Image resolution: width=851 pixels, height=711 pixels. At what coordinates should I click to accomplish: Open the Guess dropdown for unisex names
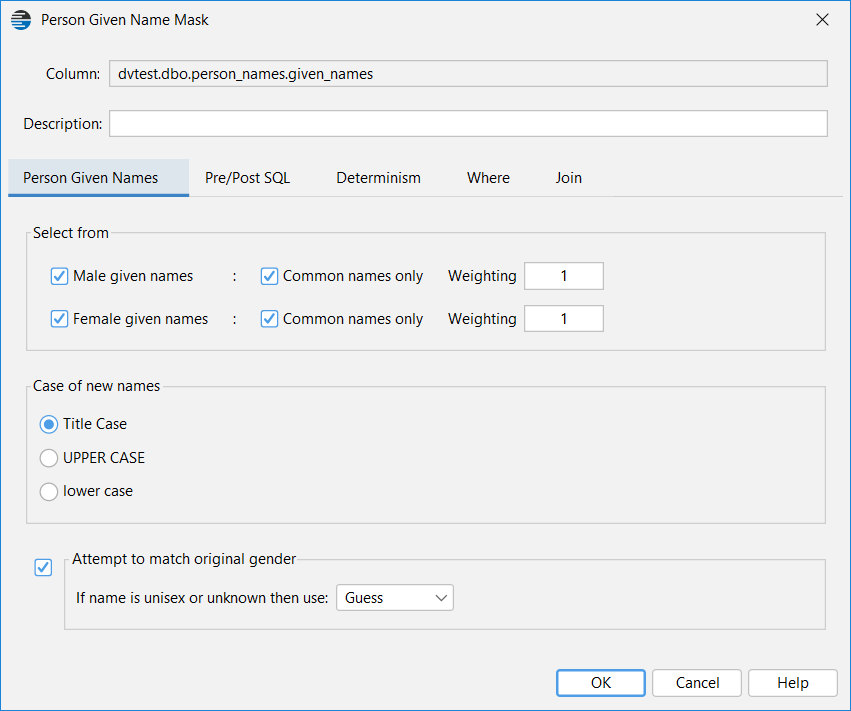pyautogui.click(x=395, y=598)
